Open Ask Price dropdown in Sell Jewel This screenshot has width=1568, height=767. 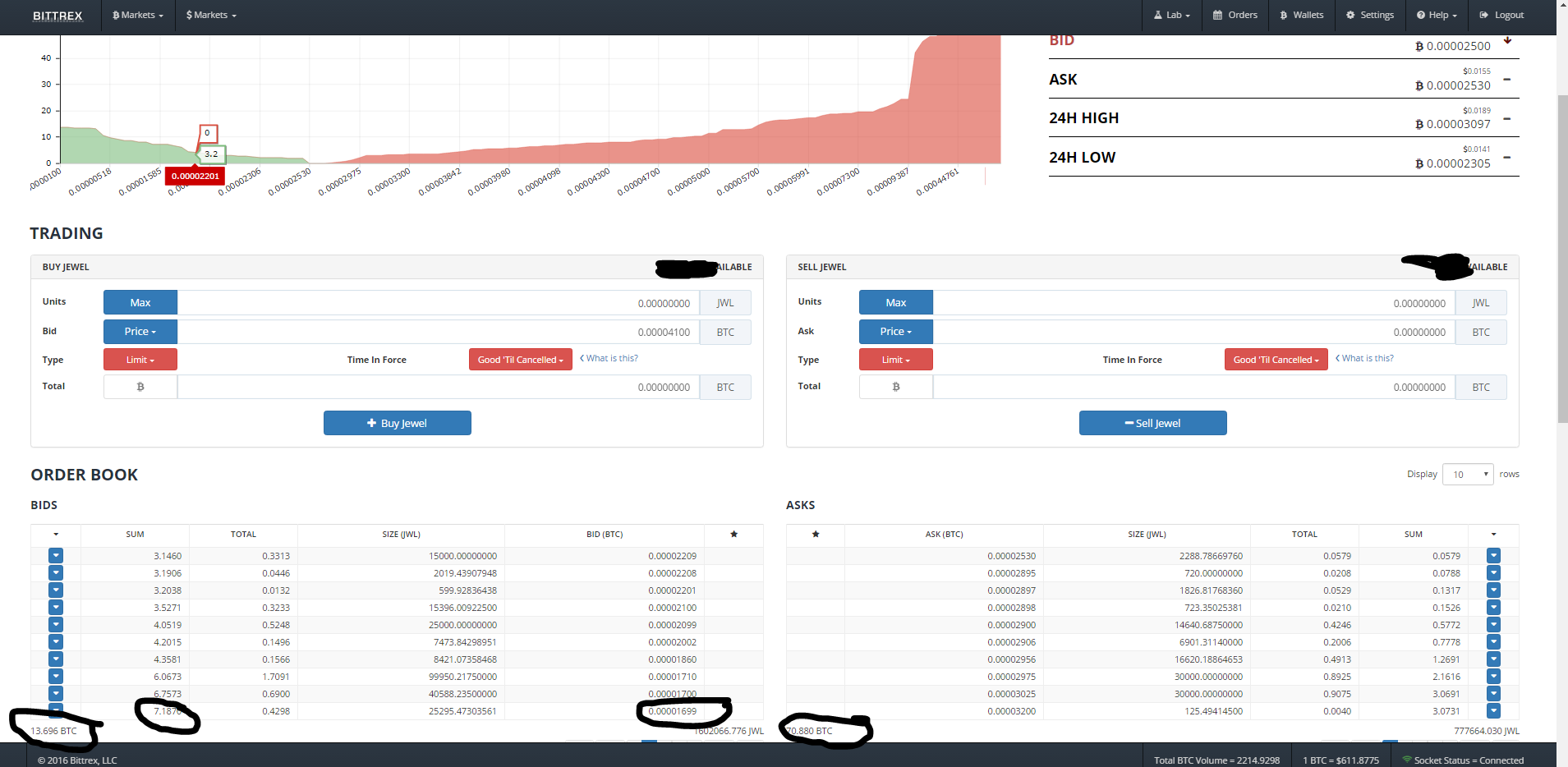click(x=896, y=332)
